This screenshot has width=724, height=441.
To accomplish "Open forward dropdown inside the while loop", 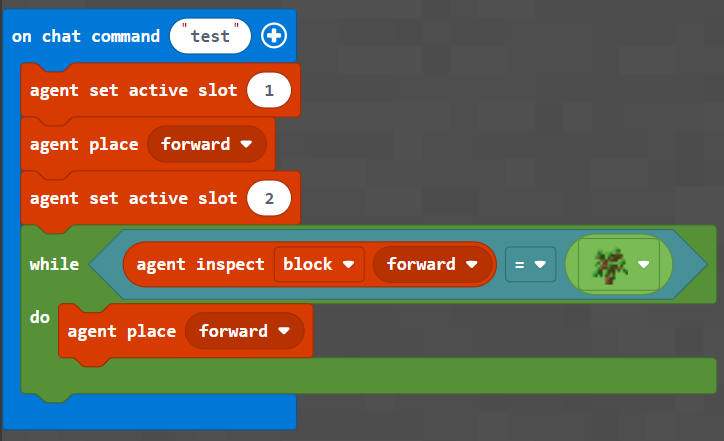I will pos(244,331).
